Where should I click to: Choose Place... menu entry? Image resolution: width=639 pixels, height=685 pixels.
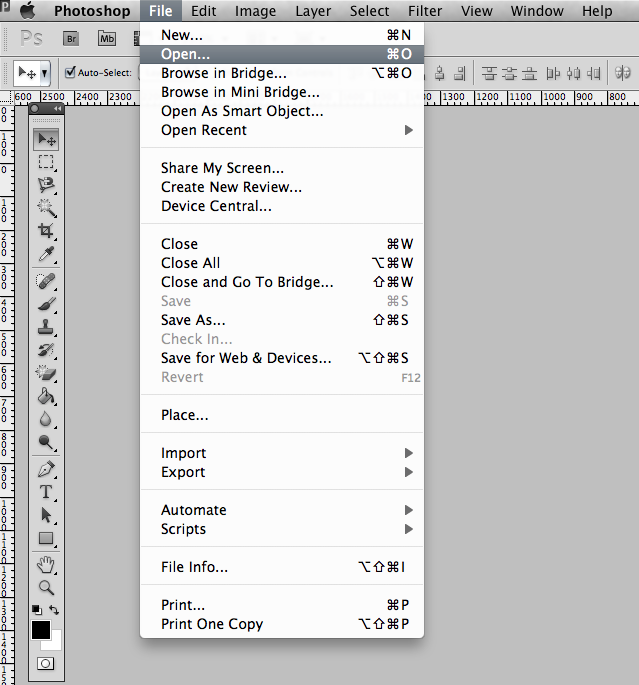pos(282,415)
